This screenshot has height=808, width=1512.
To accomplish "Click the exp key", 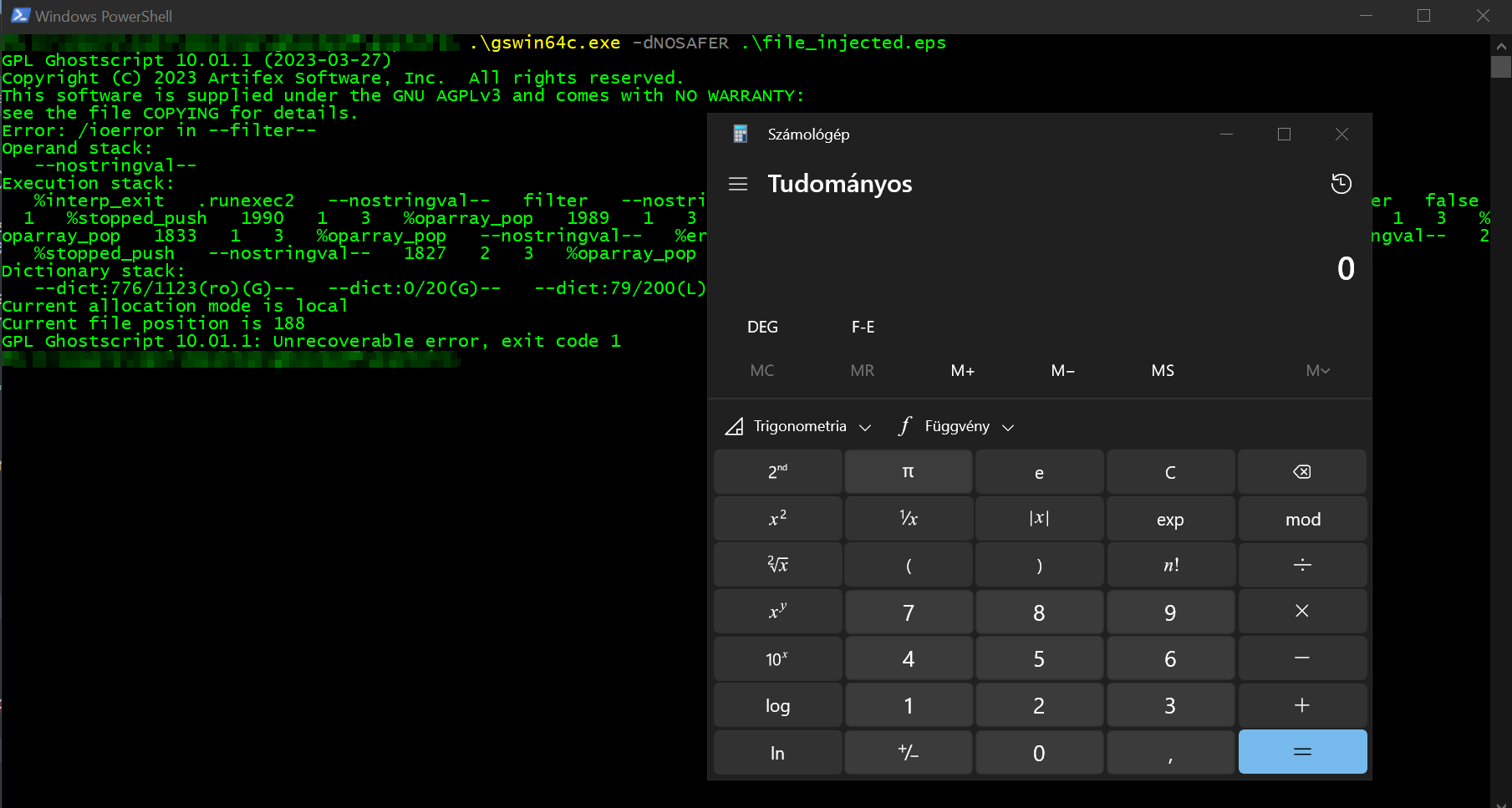I will pos(1171,519).
